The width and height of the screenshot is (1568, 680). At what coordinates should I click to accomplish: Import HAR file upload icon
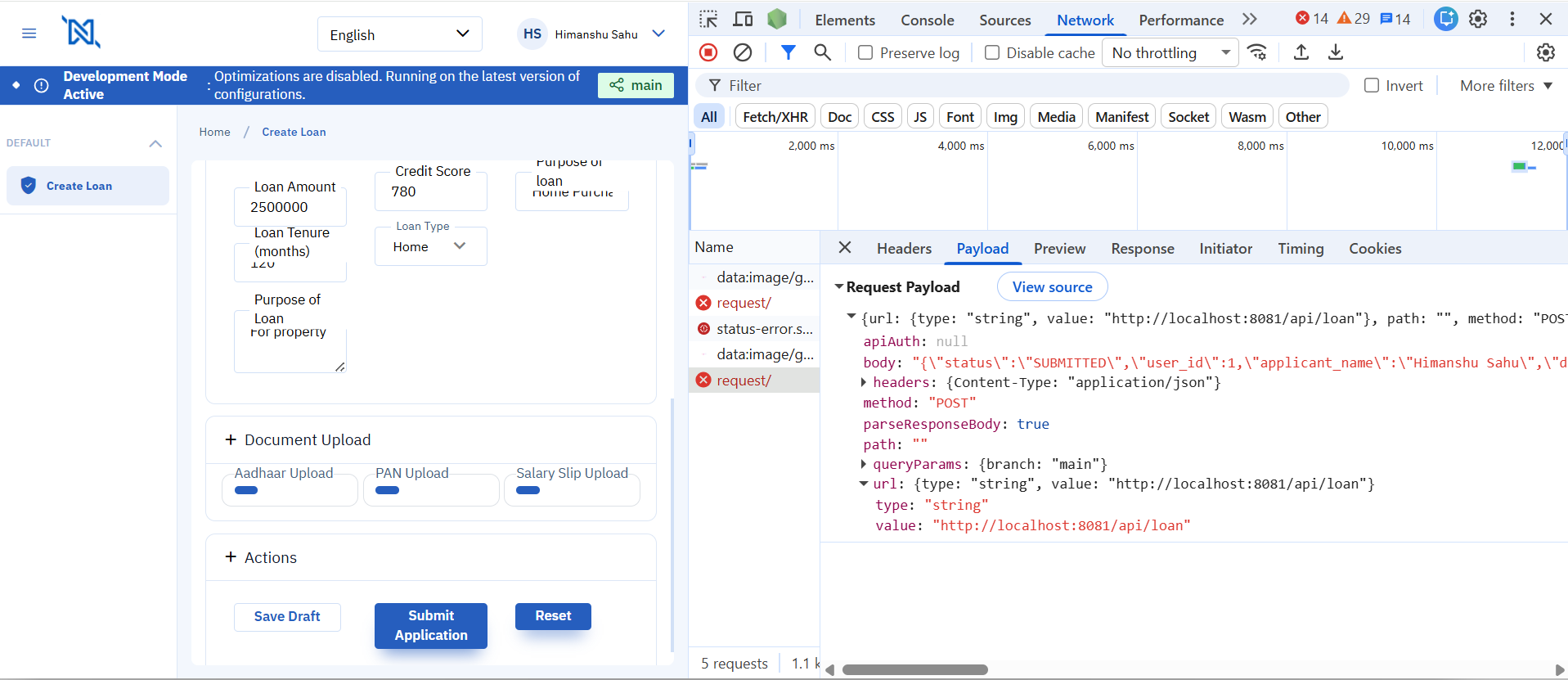coord(1301,53)
